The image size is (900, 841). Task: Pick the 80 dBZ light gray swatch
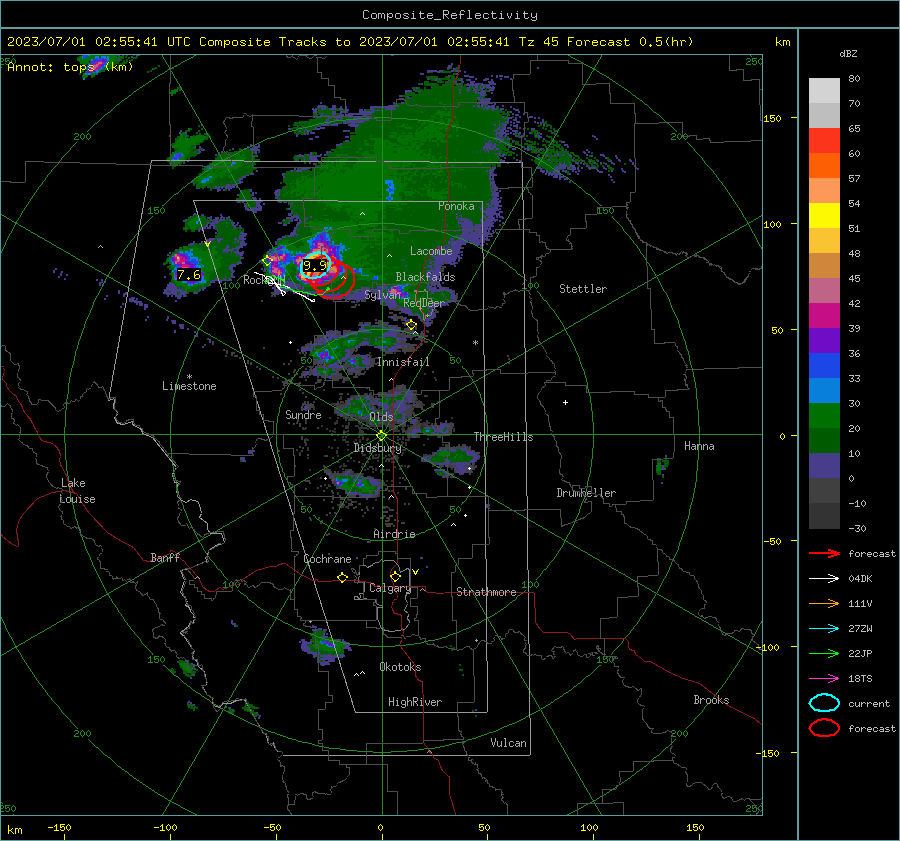(824, 91)
